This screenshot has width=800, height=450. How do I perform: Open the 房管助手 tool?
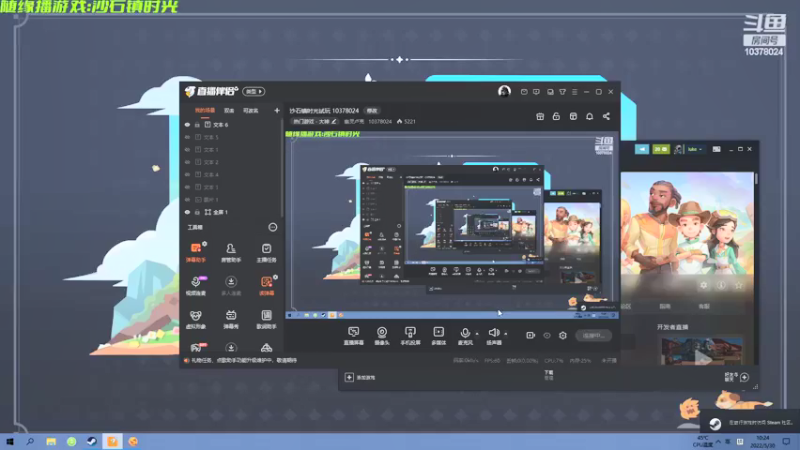(x=231, y=252)
